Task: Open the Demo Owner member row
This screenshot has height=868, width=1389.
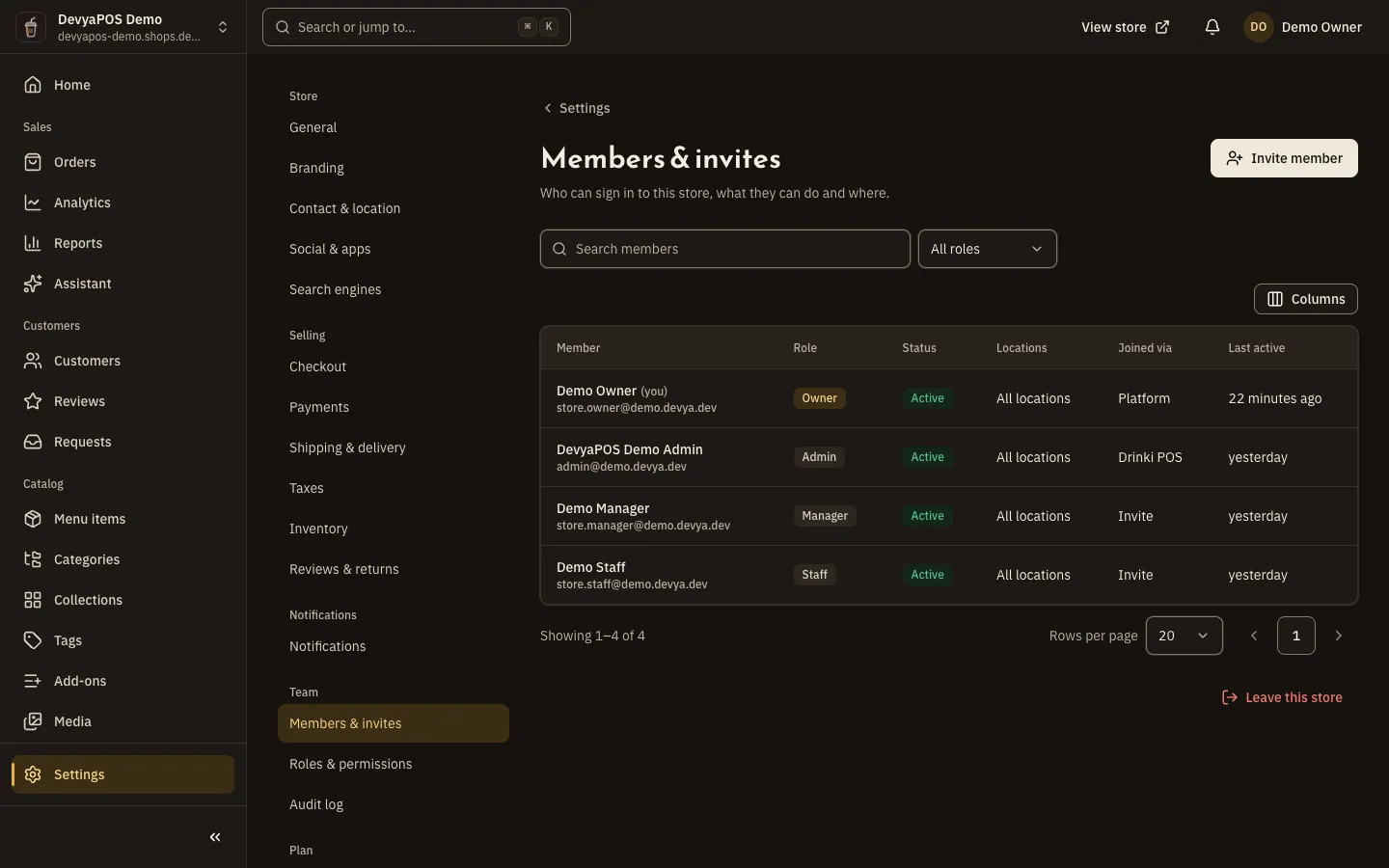Action: pos(949,398)
